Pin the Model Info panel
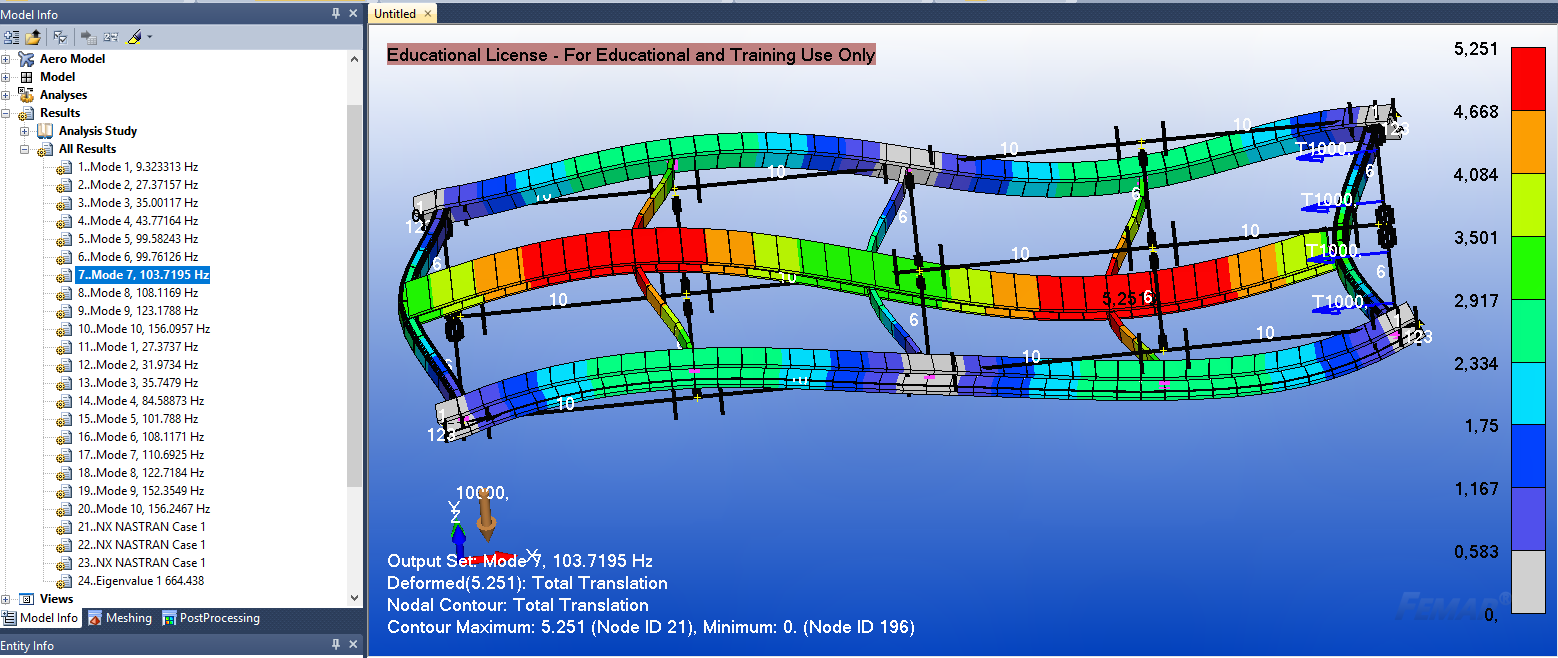Image resolution: width=1558 pixels, height=658 pixels. (x=335, y=13)
